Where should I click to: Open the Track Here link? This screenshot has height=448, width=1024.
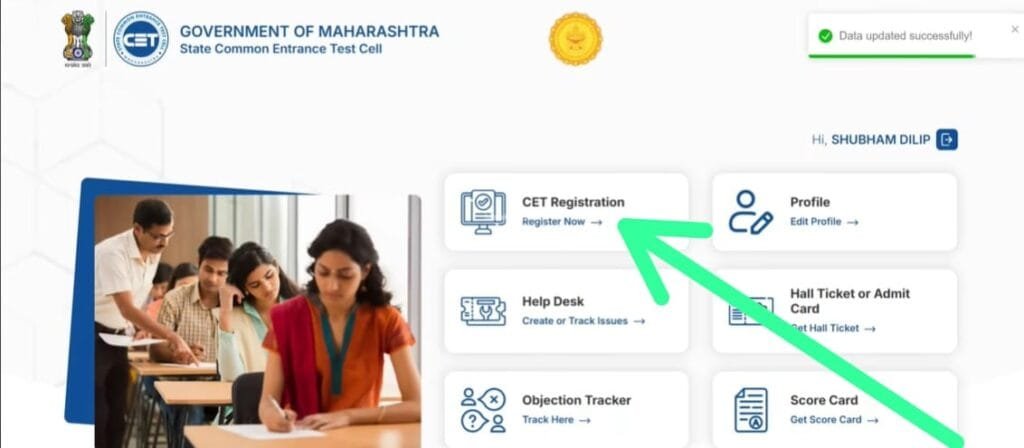(556, 420)
